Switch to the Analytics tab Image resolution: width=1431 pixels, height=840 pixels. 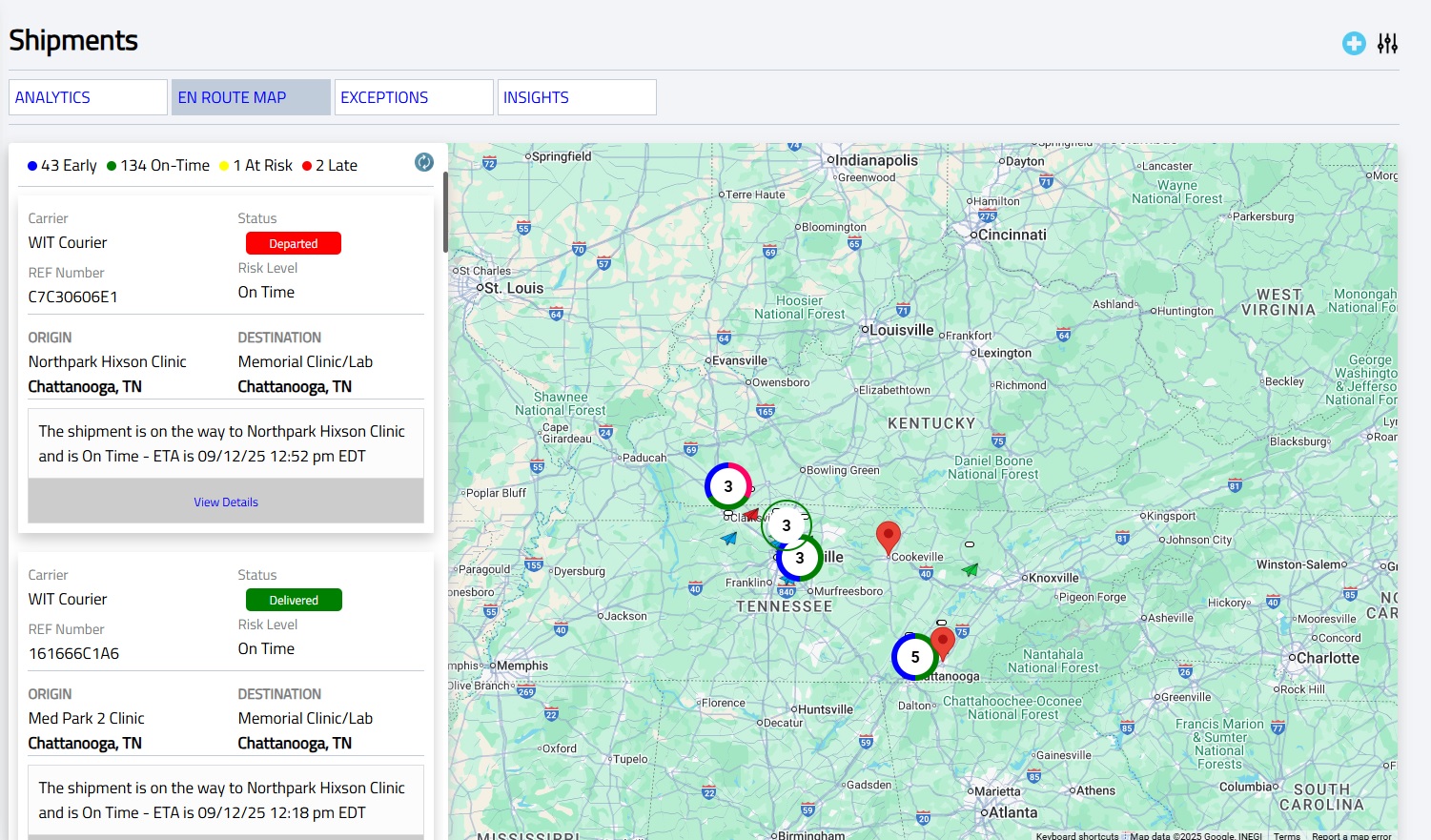[x=88, y=97]
